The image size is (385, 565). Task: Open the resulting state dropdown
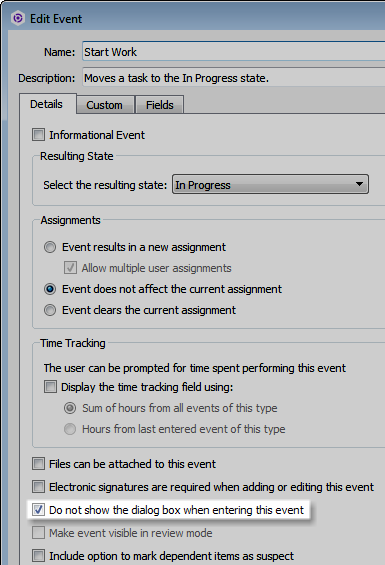click(270, 184)
